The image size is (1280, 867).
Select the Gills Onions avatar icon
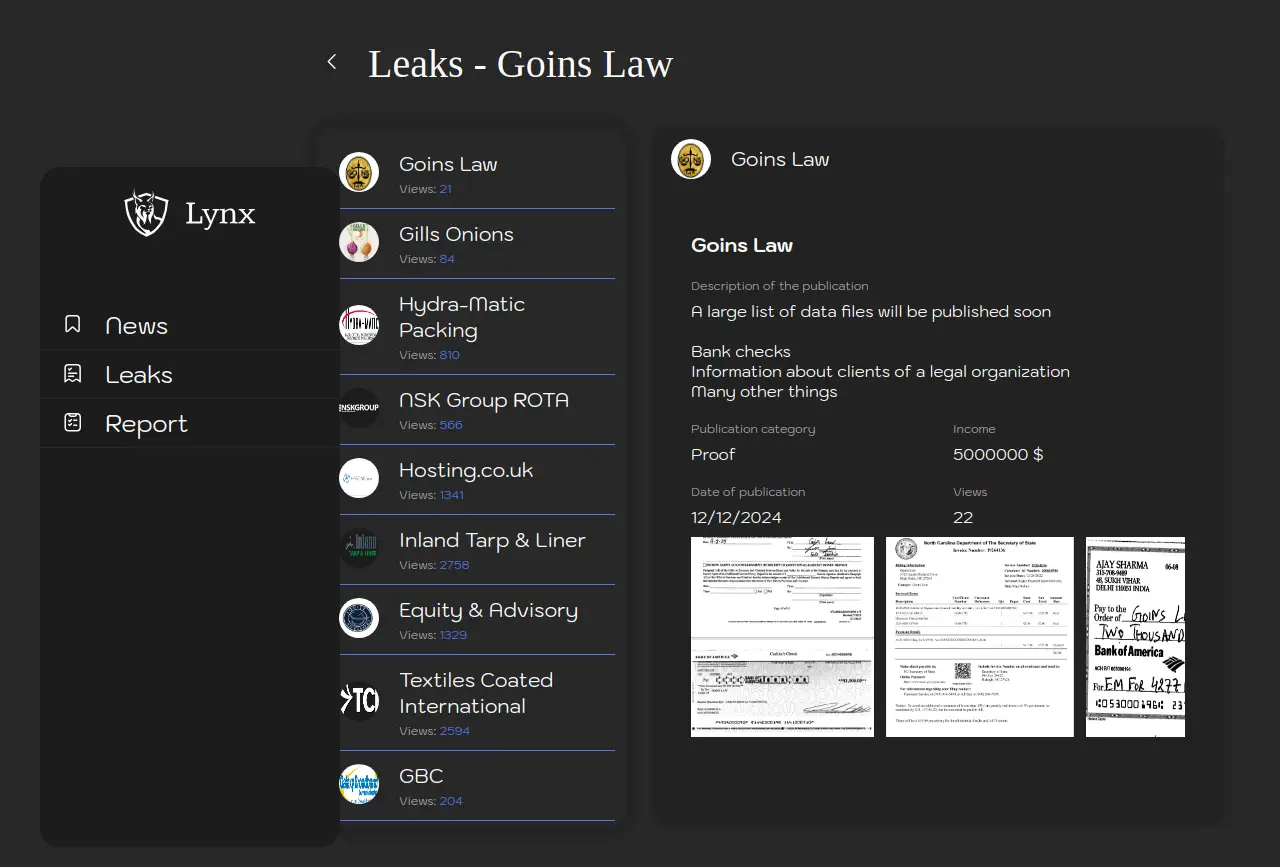point(359,243)
